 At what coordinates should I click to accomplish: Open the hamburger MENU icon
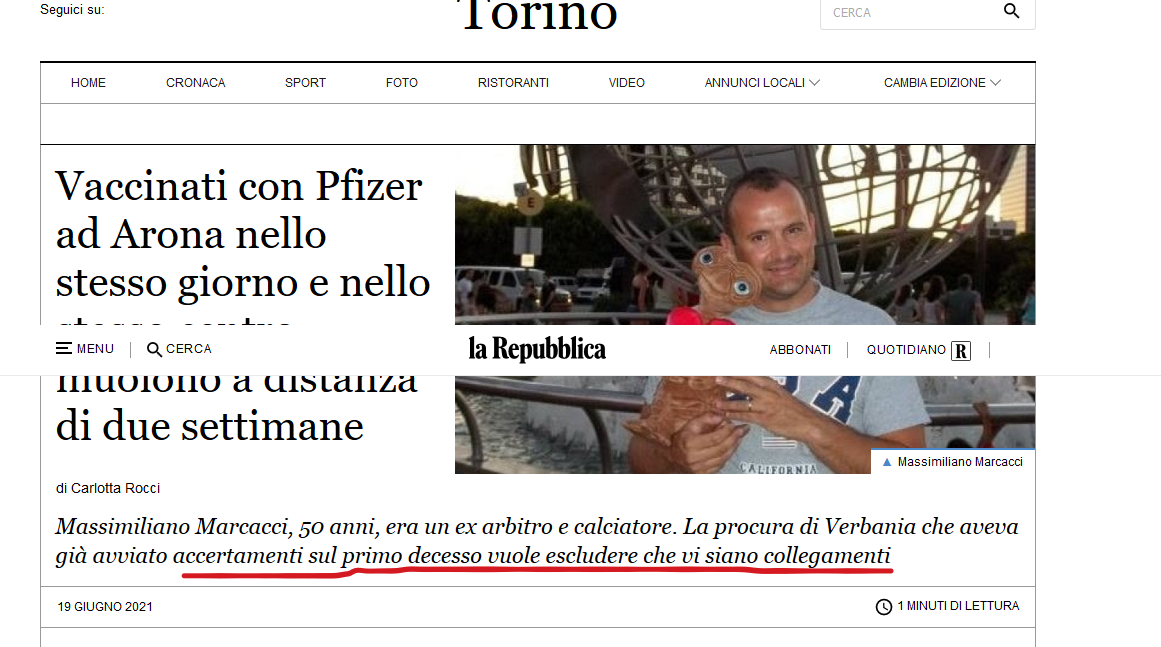click(x=64, y=349)
